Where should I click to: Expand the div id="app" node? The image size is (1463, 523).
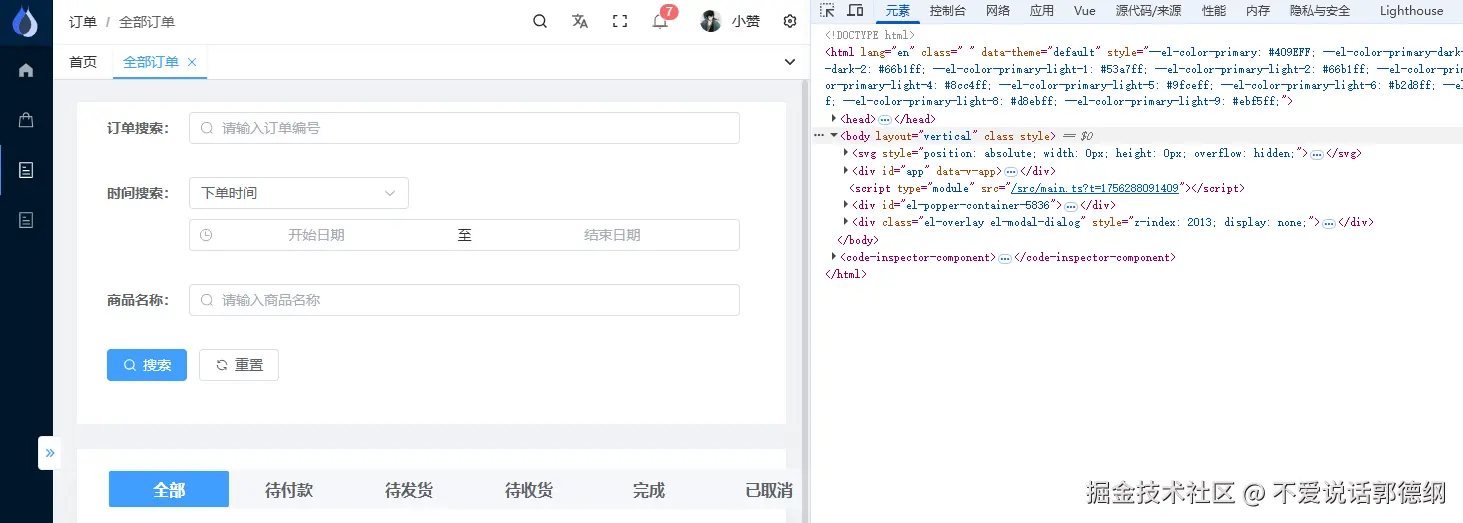pyautogui.click(x=847, y=171)
